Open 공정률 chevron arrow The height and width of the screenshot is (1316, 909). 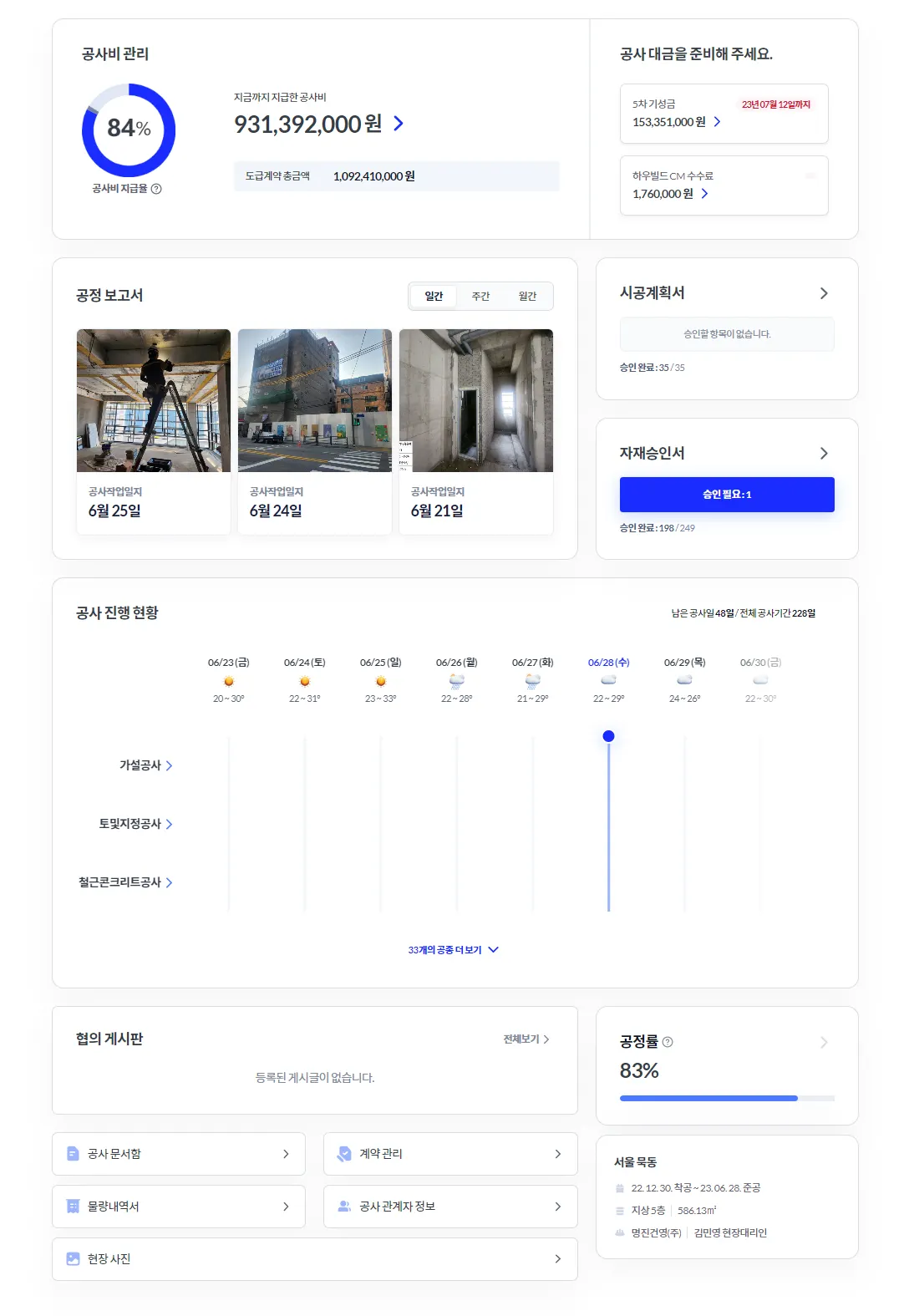[x=824, y=1042]
